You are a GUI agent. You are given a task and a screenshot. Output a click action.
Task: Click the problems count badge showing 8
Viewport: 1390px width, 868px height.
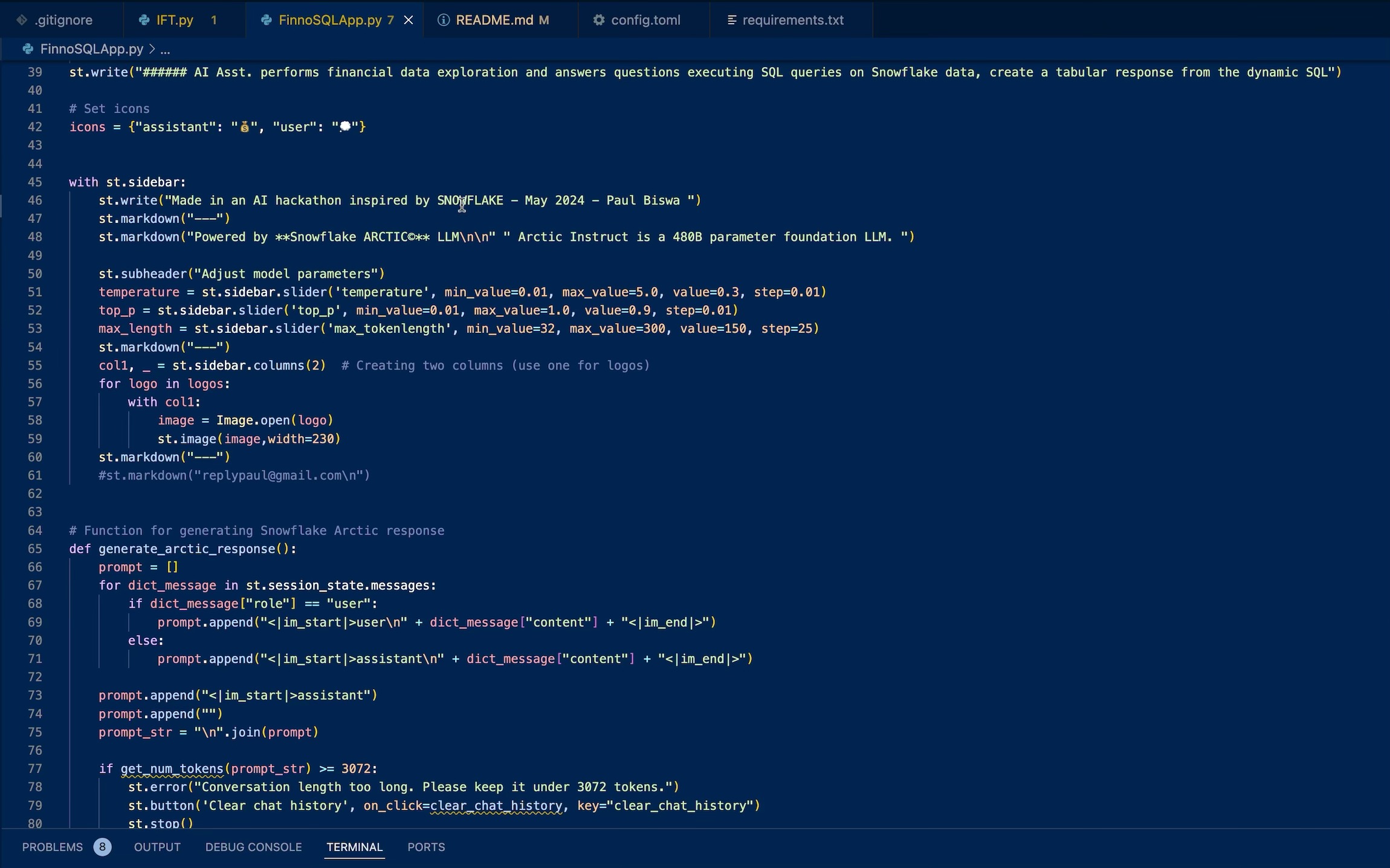click(x=102, y=847)
